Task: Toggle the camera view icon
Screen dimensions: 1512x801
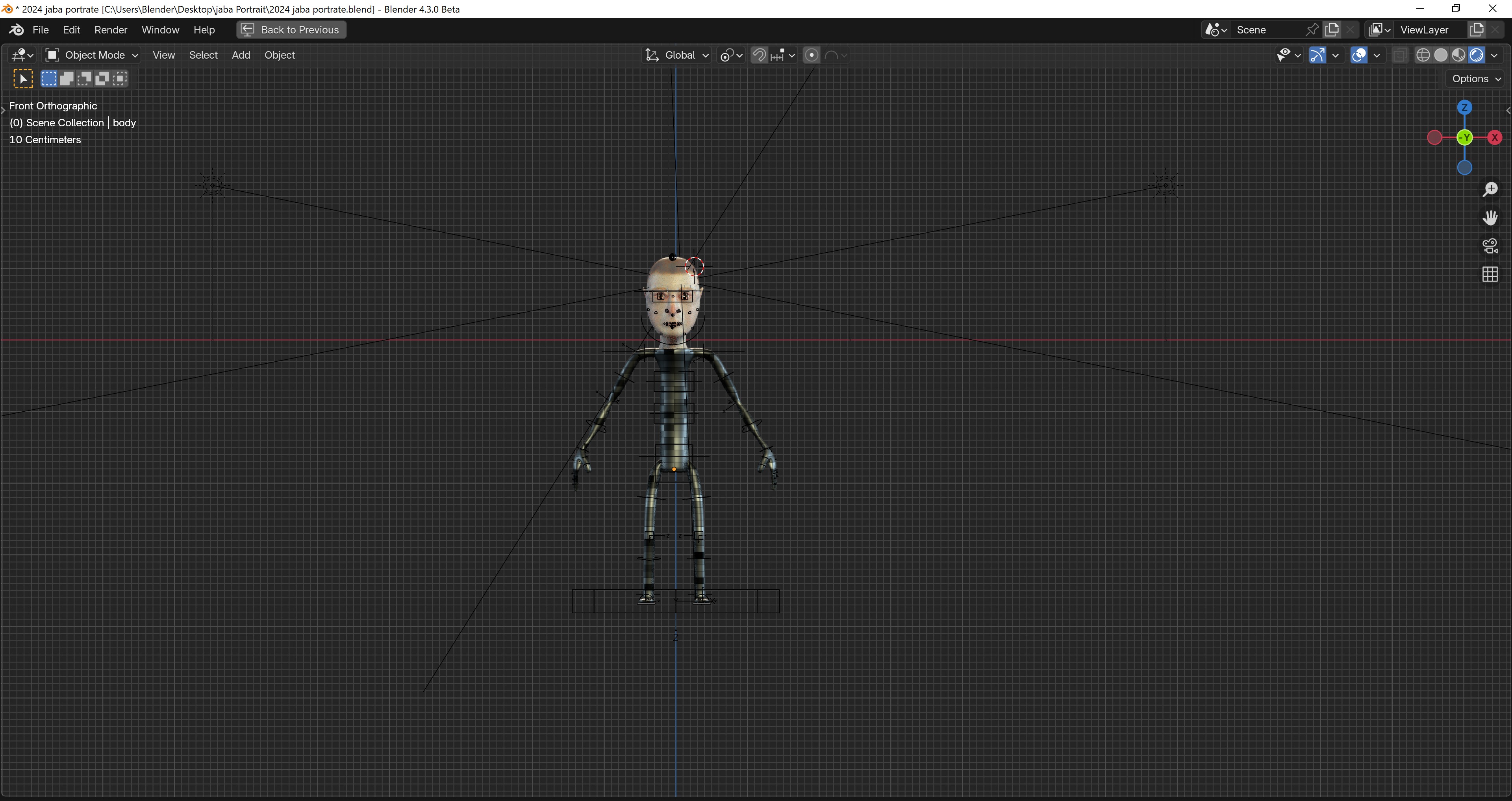Action: (1490, 246)
